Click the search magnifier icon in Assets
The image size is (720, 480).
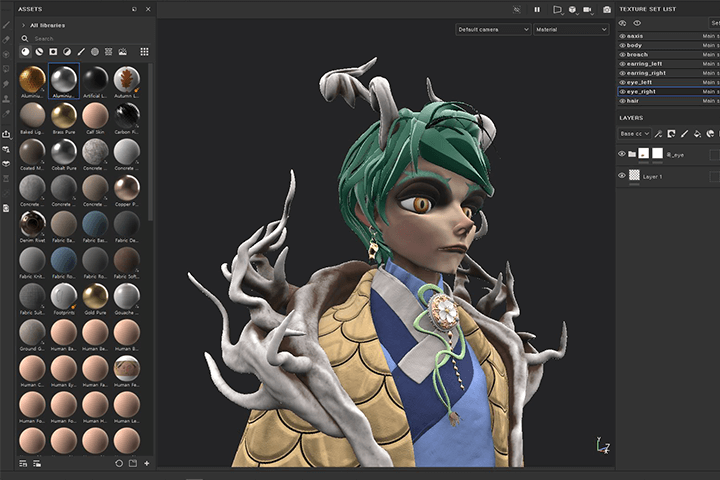pos(25,39)
